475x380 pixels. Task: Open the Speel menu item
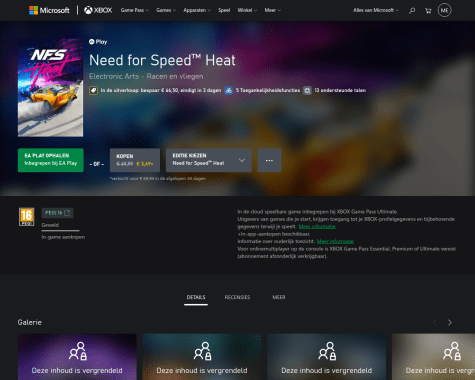tap(224, 10)
